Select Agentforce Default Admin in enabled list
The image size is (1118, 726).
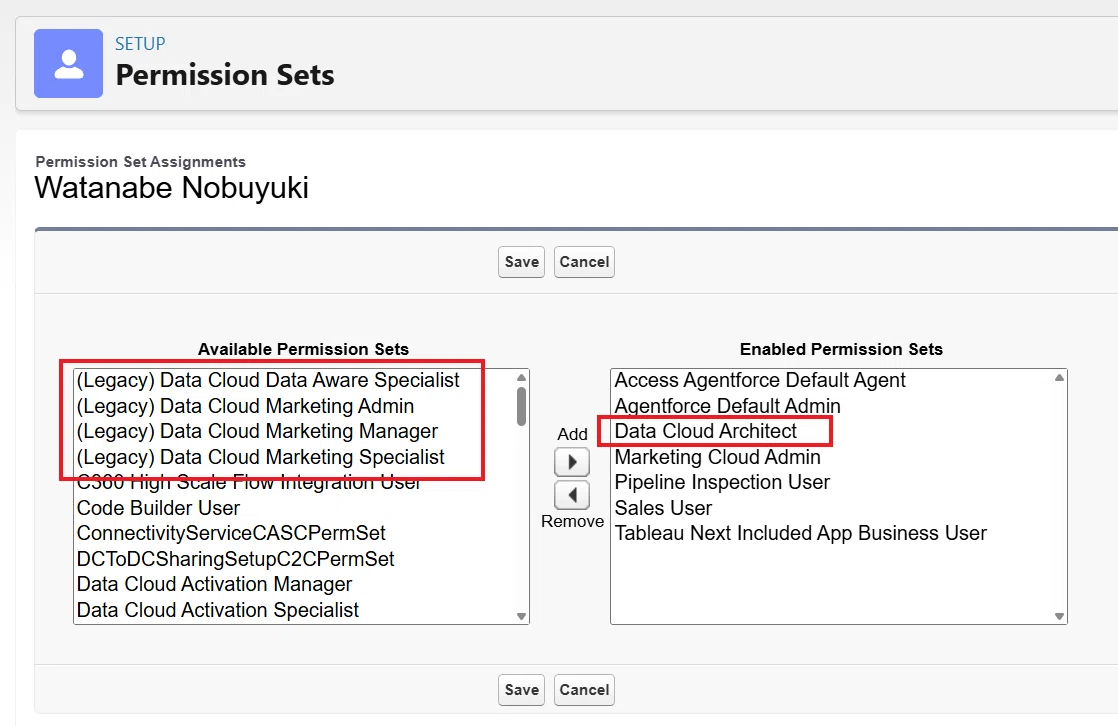click(x=727, y=406)
